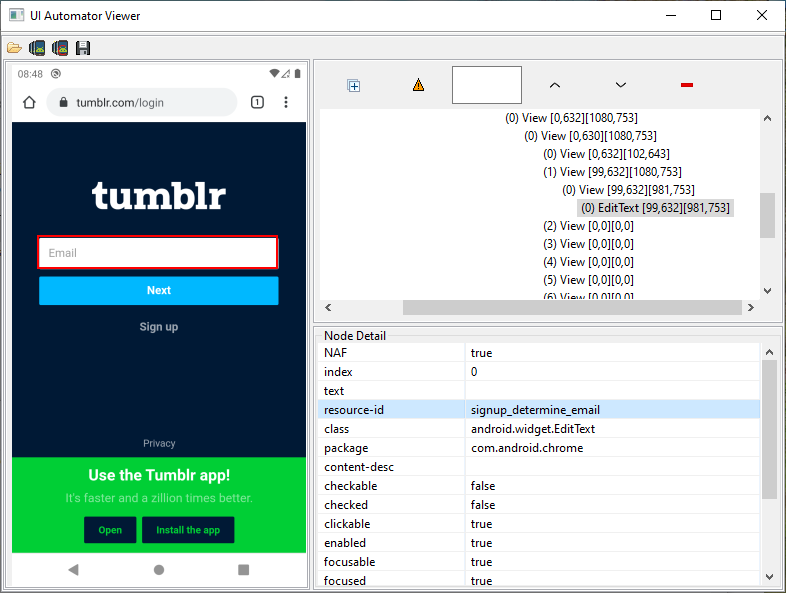This screenshot has width=786, height=593.
Task: Click the enabled property row label
Action: pos(345,543)
